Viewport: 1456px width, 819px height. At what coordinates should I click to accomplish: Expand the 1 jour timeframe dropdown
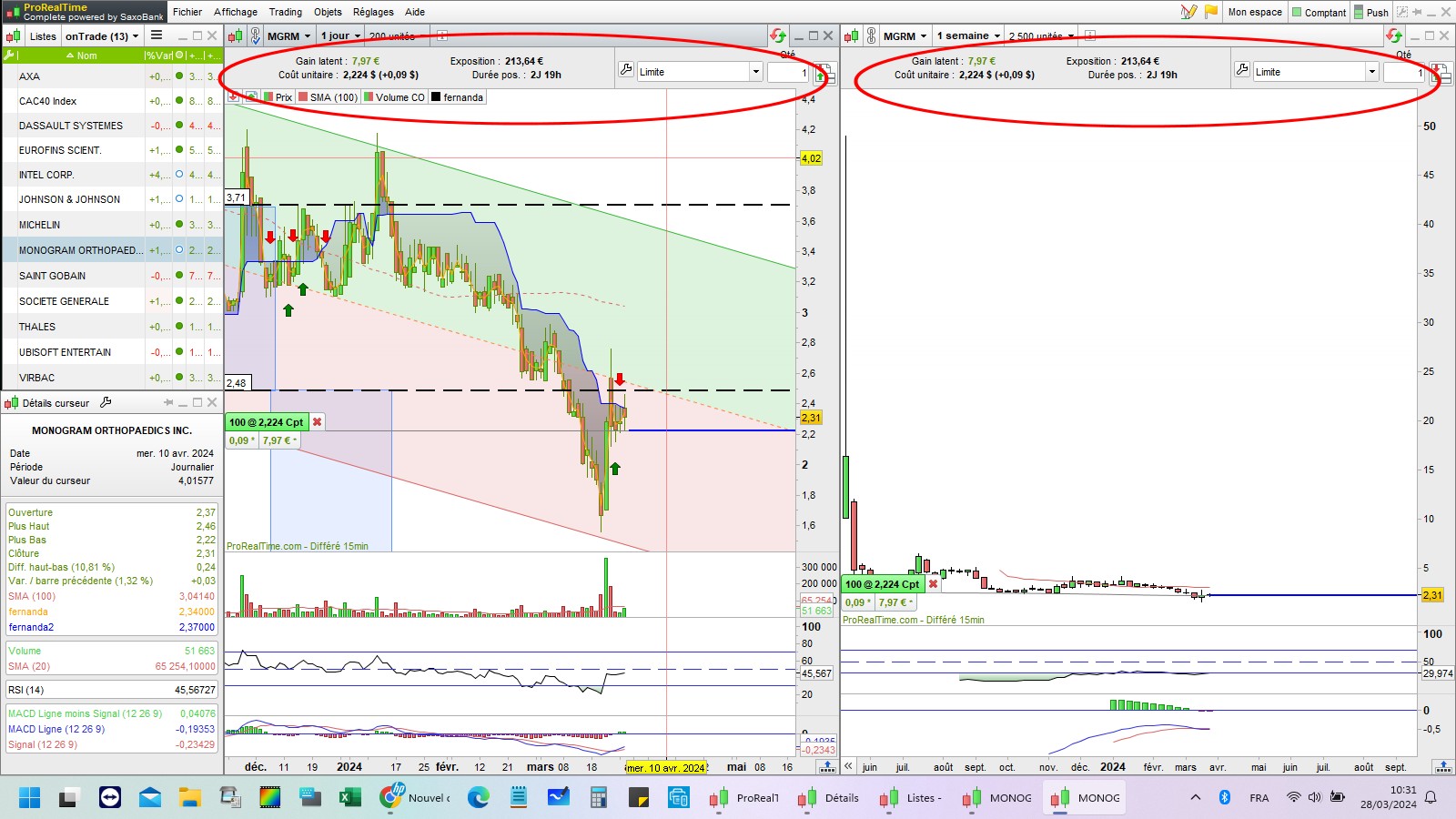point(340,35)
